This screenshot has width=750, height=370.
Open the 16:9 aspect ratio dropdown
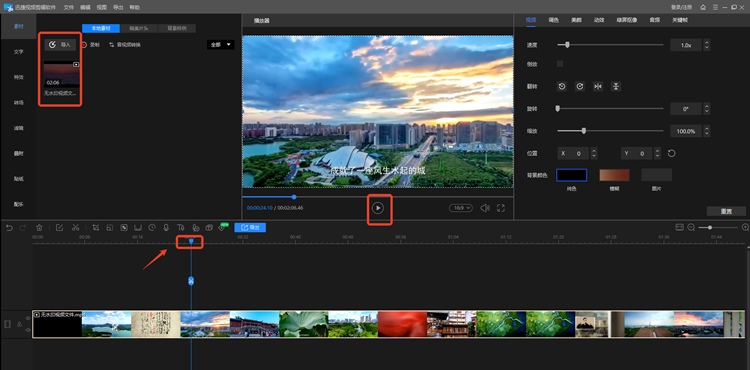click(461, 208)
